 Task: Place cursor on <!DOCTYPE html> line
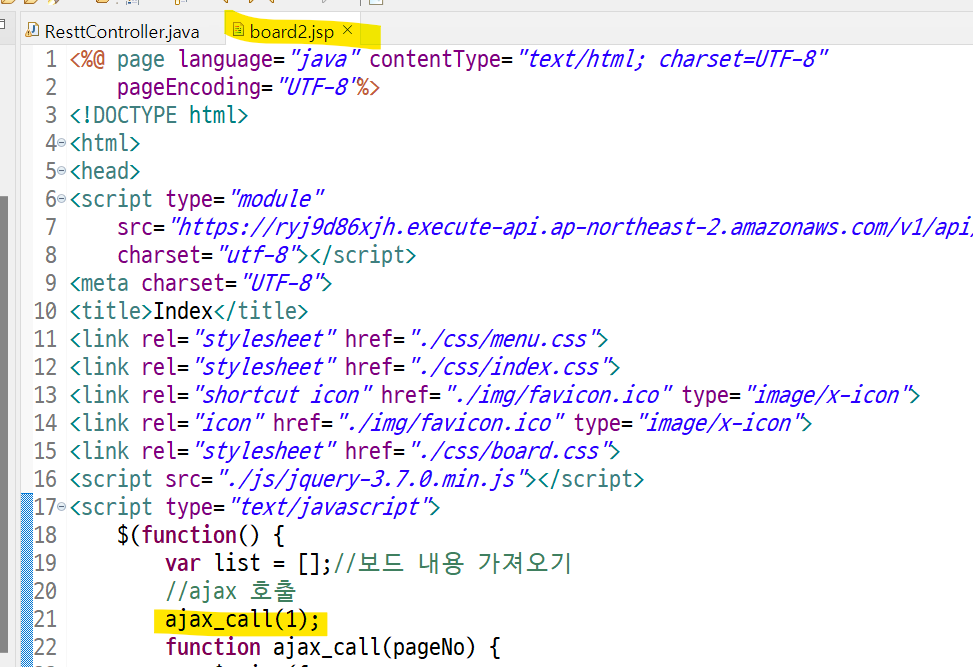click(x=159, y=115)
